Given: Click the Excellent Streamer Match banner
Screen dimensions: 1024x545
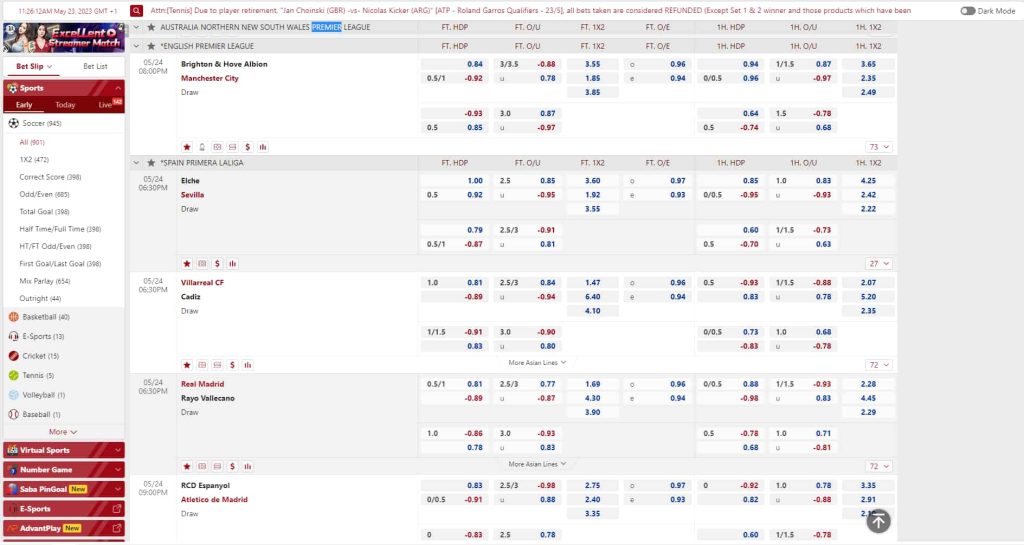Looking at the screenshot, I should click(x=63, y=38).
